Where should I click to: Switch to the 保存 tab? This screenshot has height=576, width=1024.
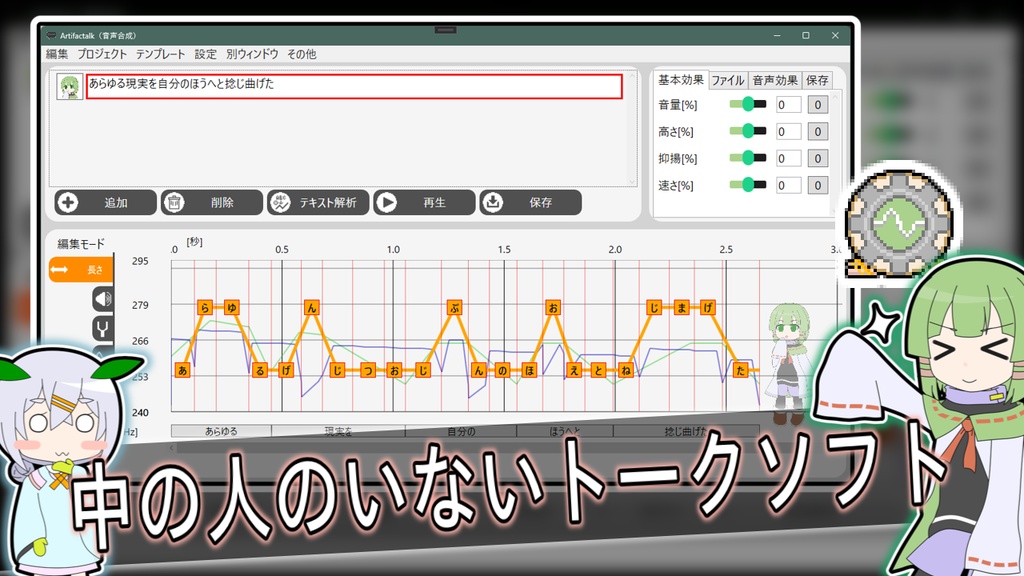click(x=817, y=80)
